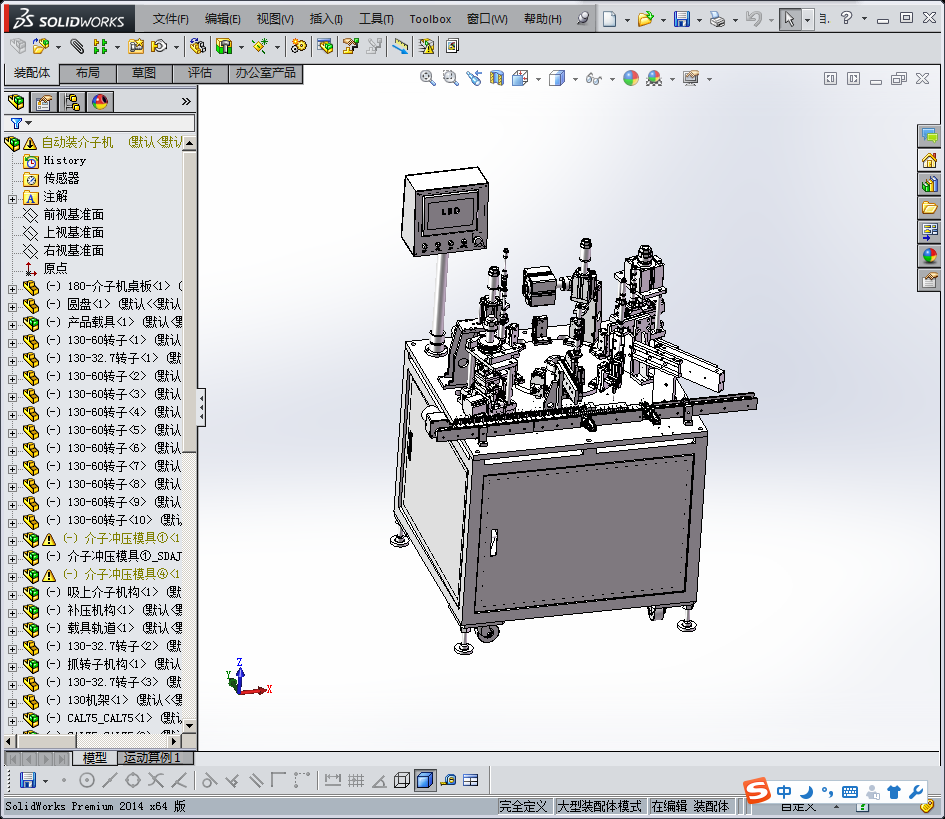The height and width of the screenshot is (819, 945).
Task: Click the Edit Appearance color ball icon
Action: point(631,78)
